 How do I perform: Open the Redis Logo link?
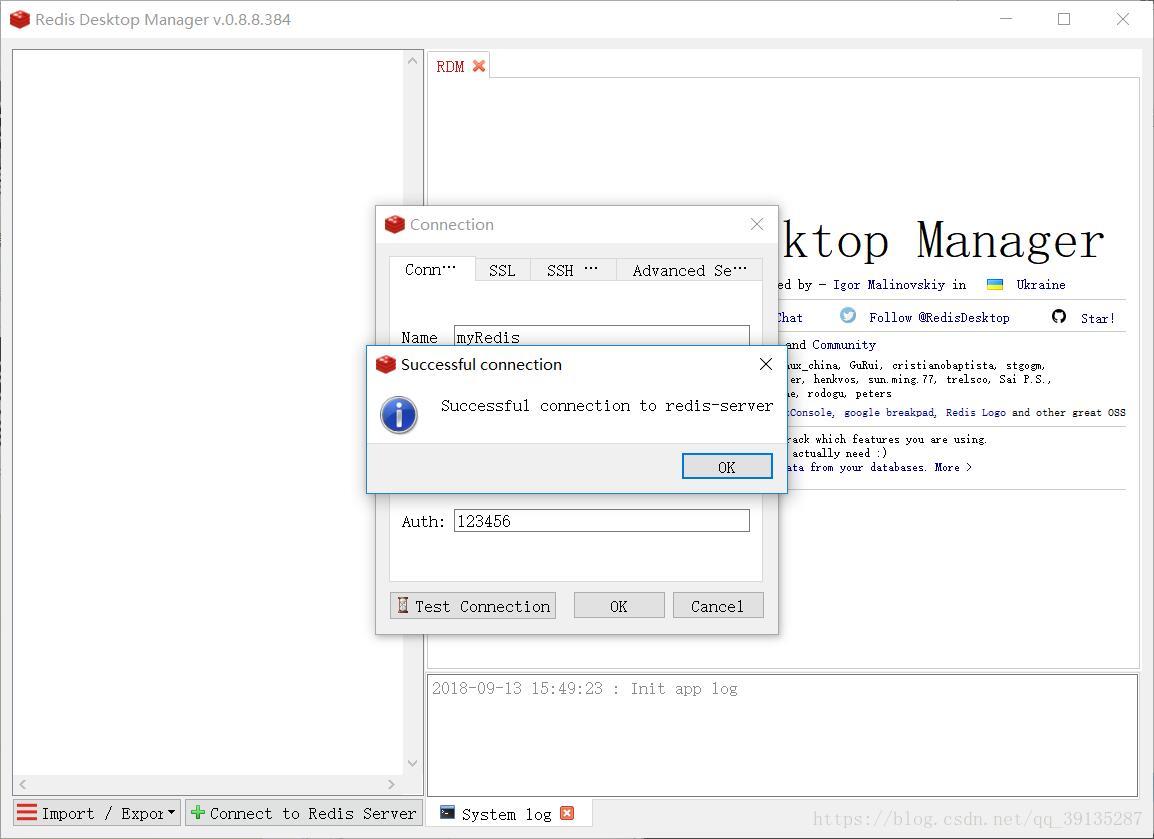click(976, 412)
